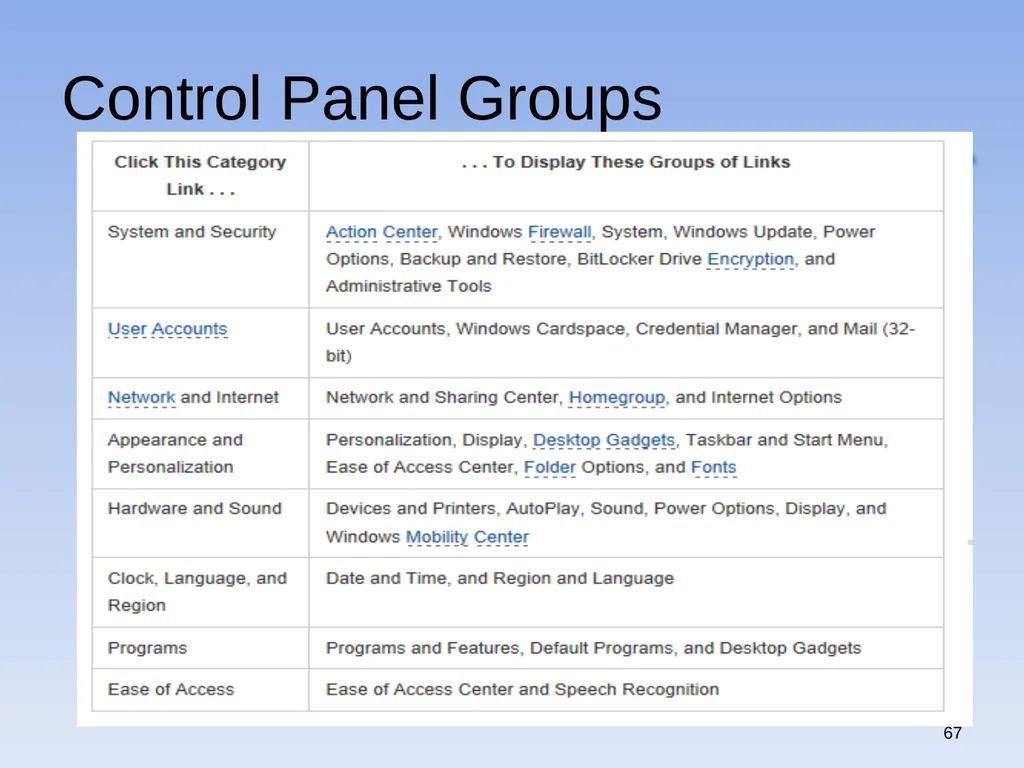1024x768 pixels.
Task: Click the Ease of Access category cell
Action: [200, 690]
